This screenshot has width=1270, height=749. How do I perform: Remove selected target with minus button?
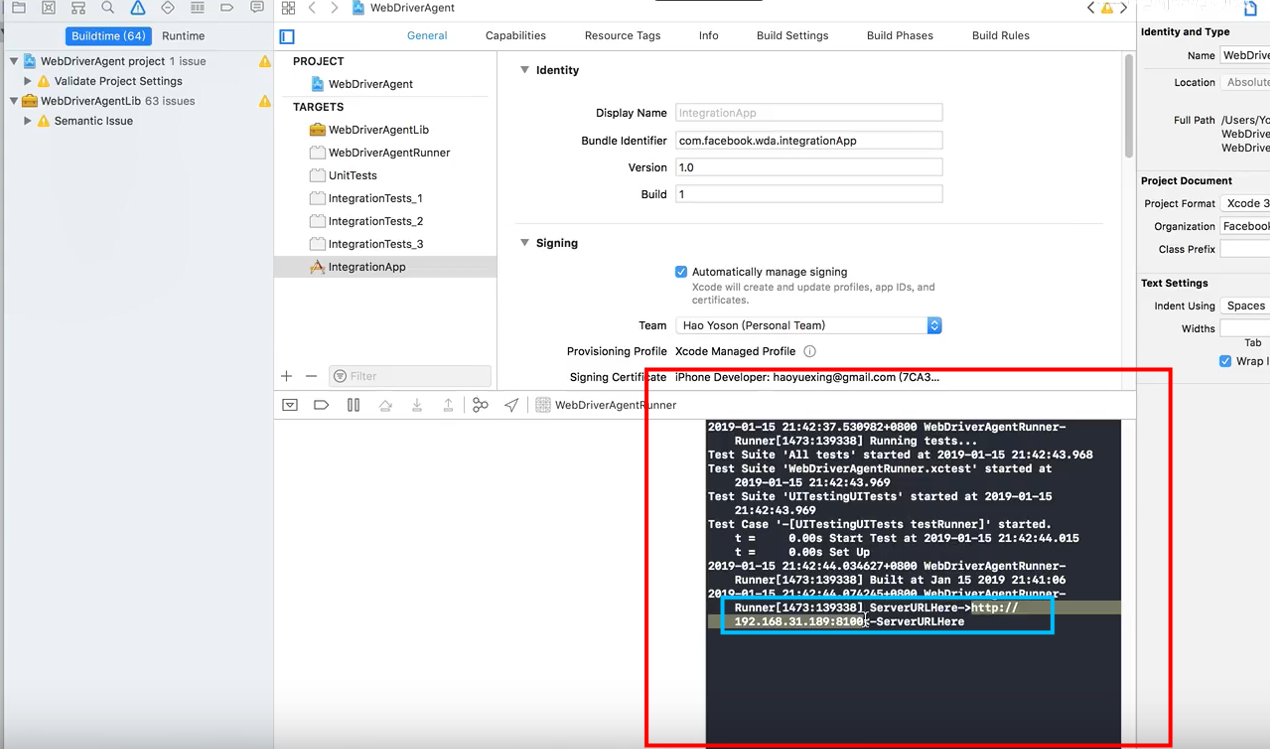pos(311,376)
